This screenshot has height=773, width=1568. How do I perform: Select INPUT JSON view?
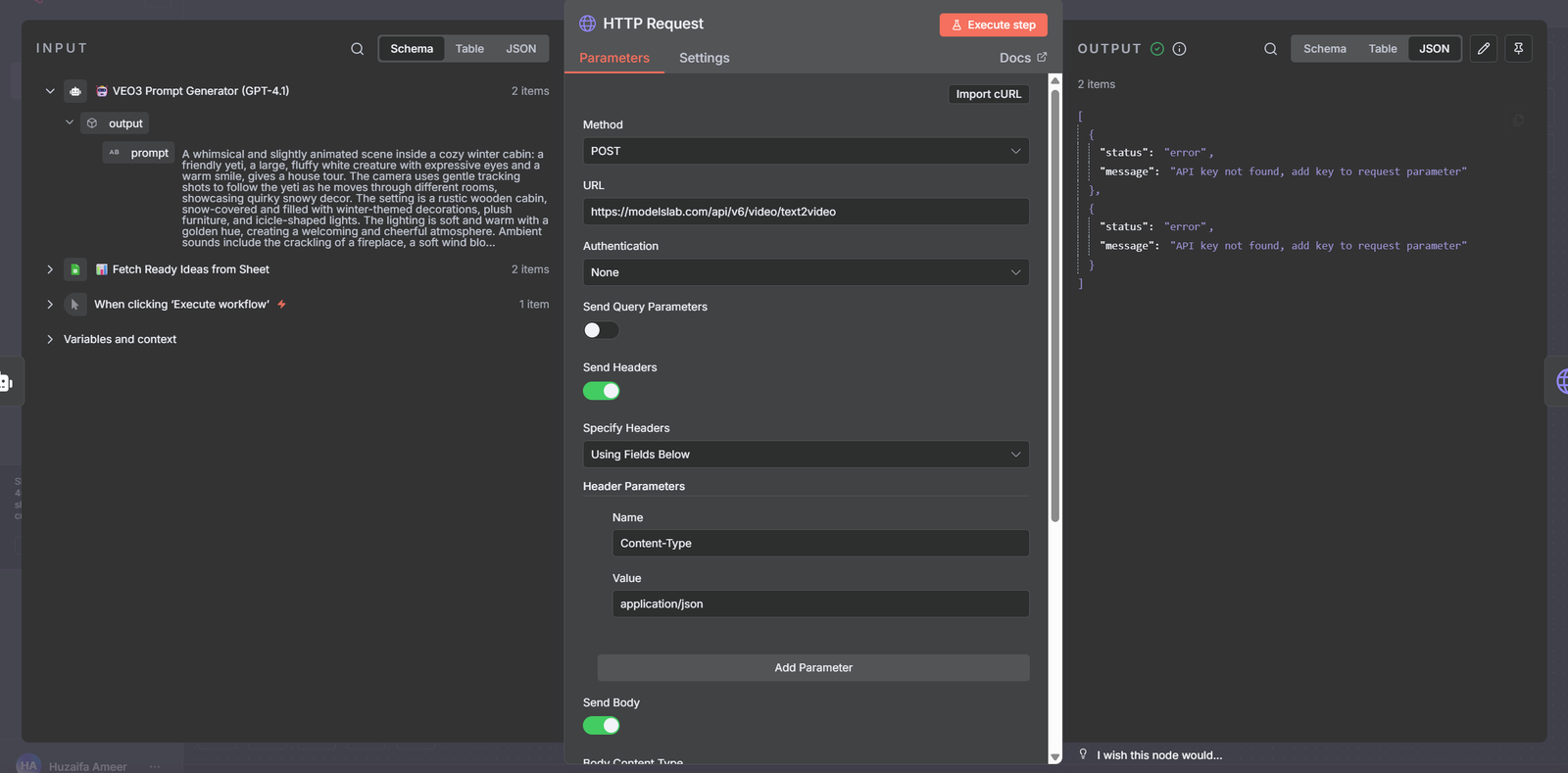[x=521, y=49]
